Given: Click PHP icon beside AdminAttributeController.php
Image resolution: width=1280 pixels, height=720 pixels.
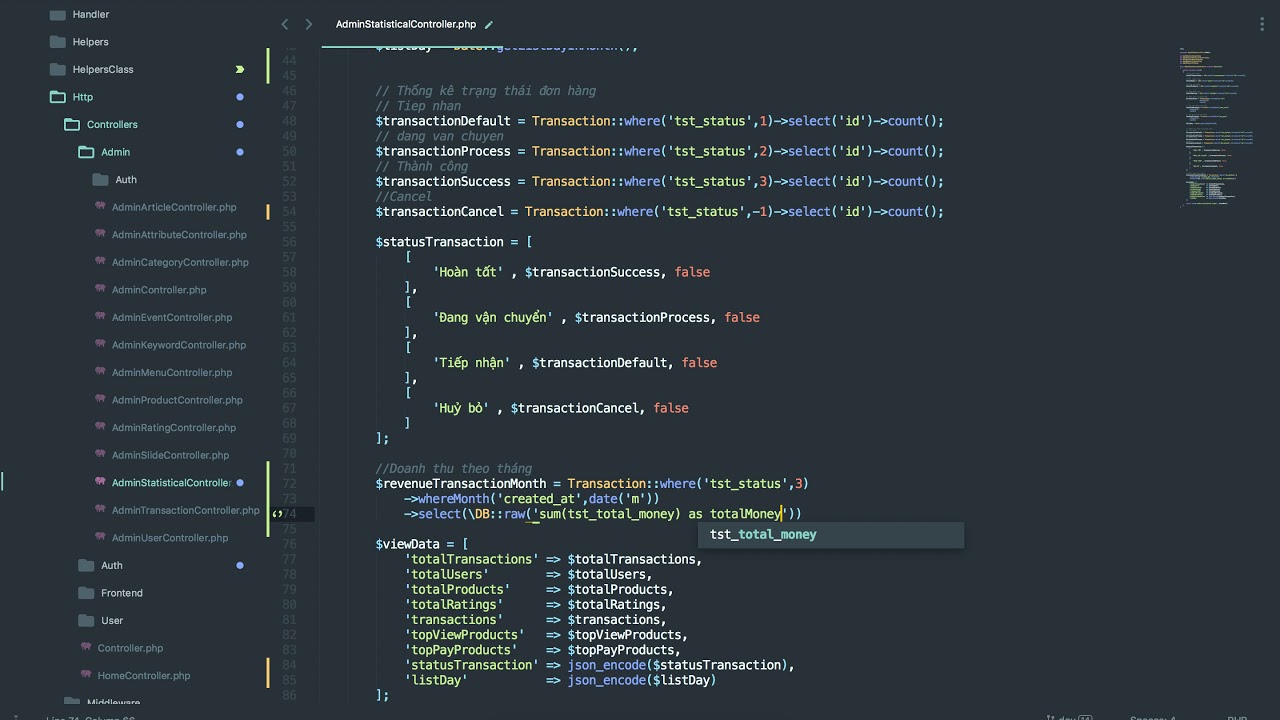Looking at the screenshot, I should [100, 234].
